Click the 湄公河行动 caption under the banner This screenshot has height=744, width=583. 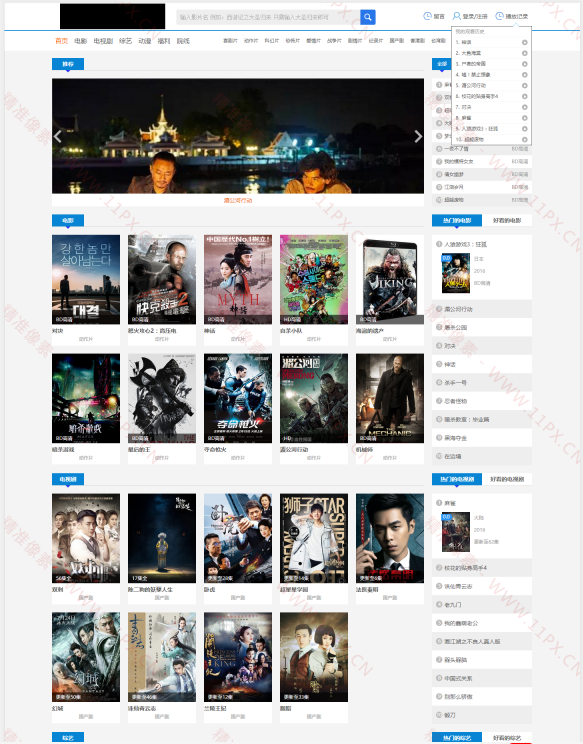point(238,200)
